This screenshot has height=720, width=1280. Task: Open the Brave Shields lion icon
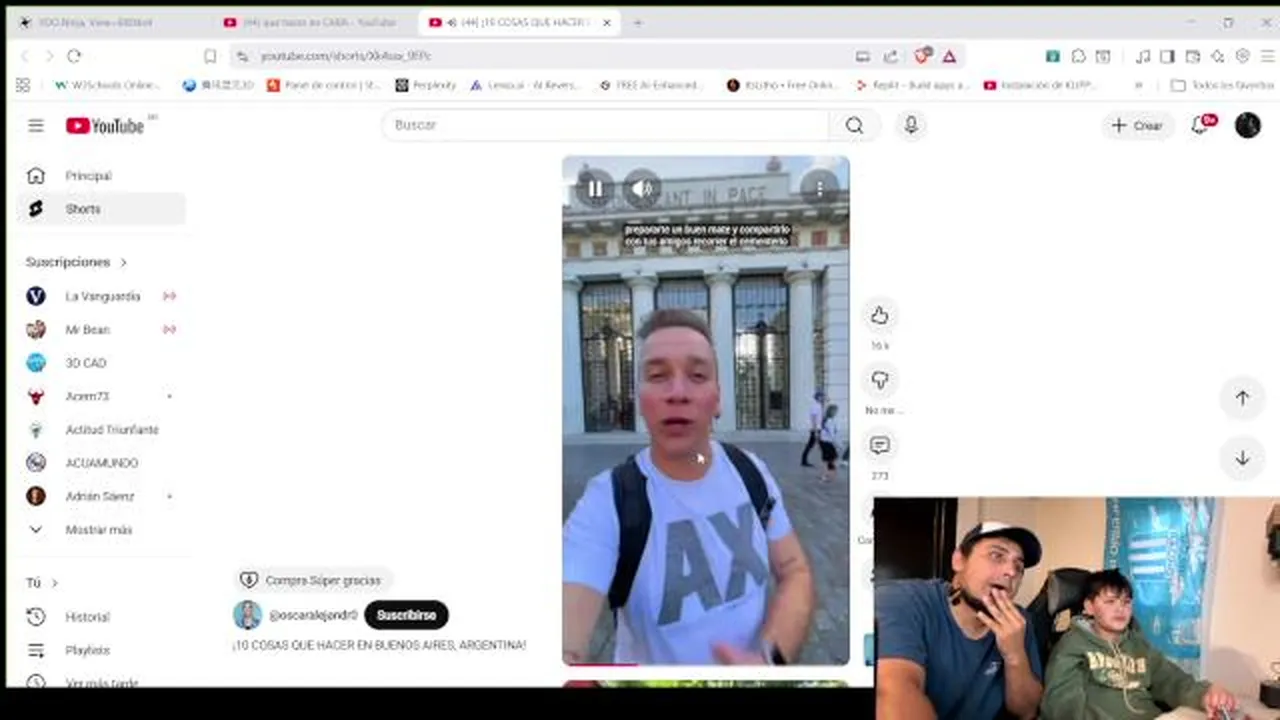click(923, 55)
